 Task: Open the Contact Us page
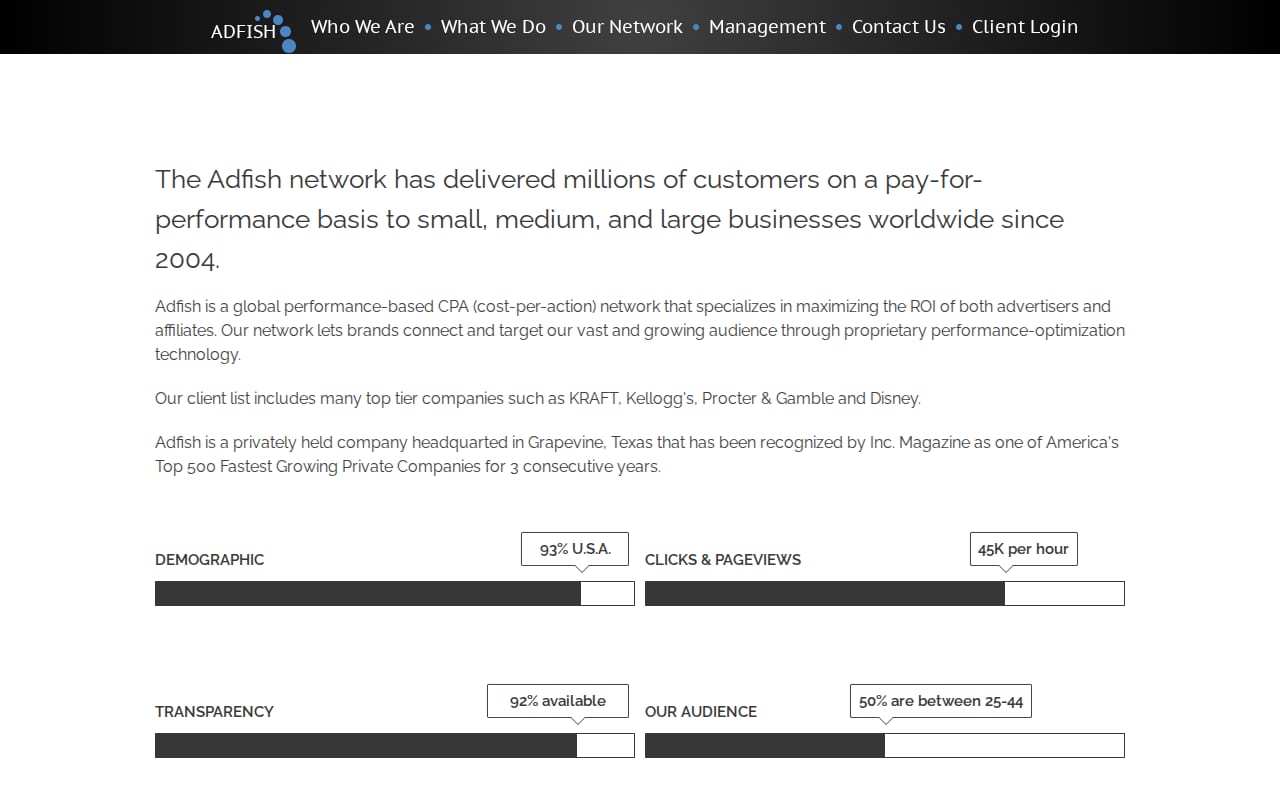click(898, 27)
